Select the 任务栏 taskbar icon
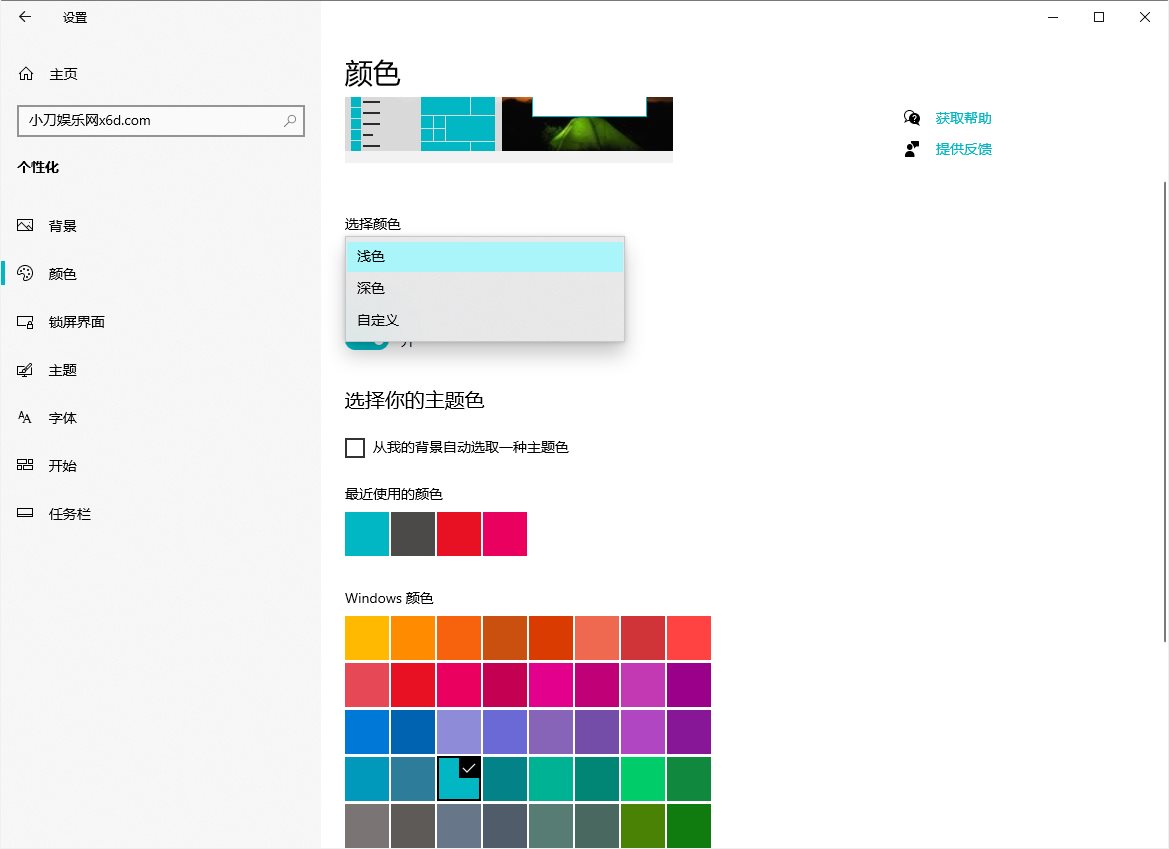 [26, 514]
